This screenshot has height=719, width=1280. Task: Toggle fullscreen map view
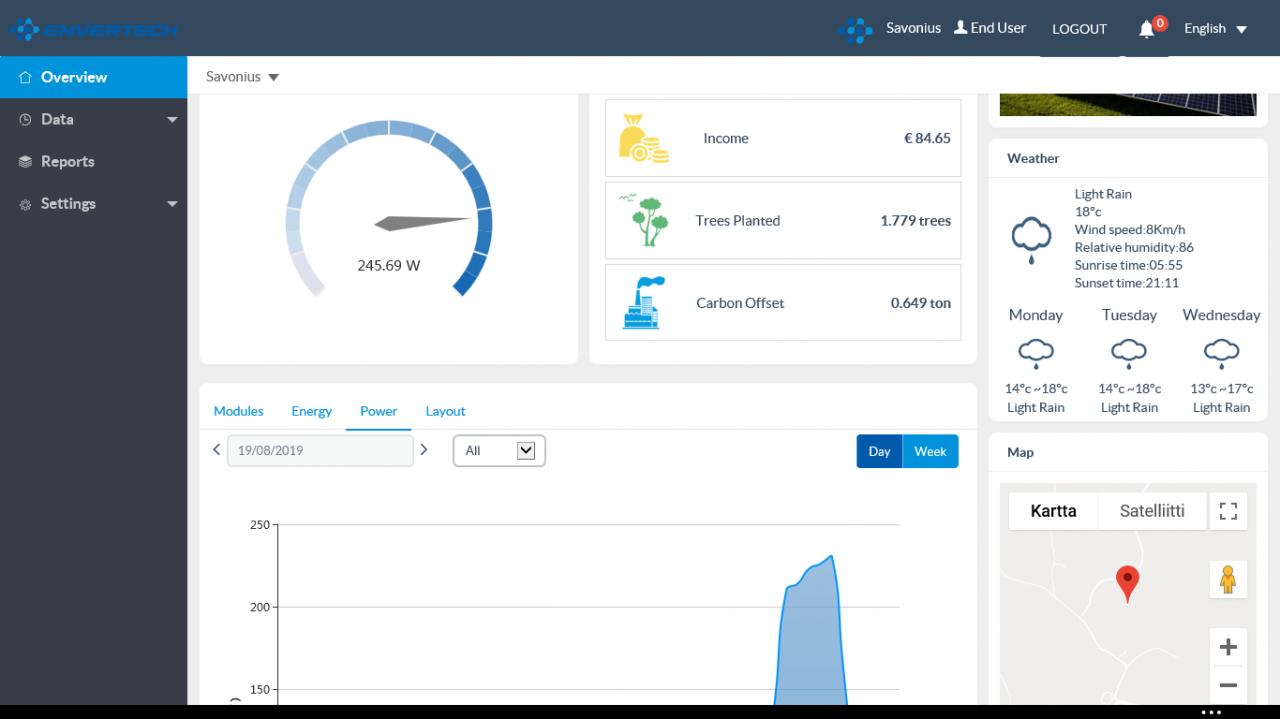coord(1228,511)
